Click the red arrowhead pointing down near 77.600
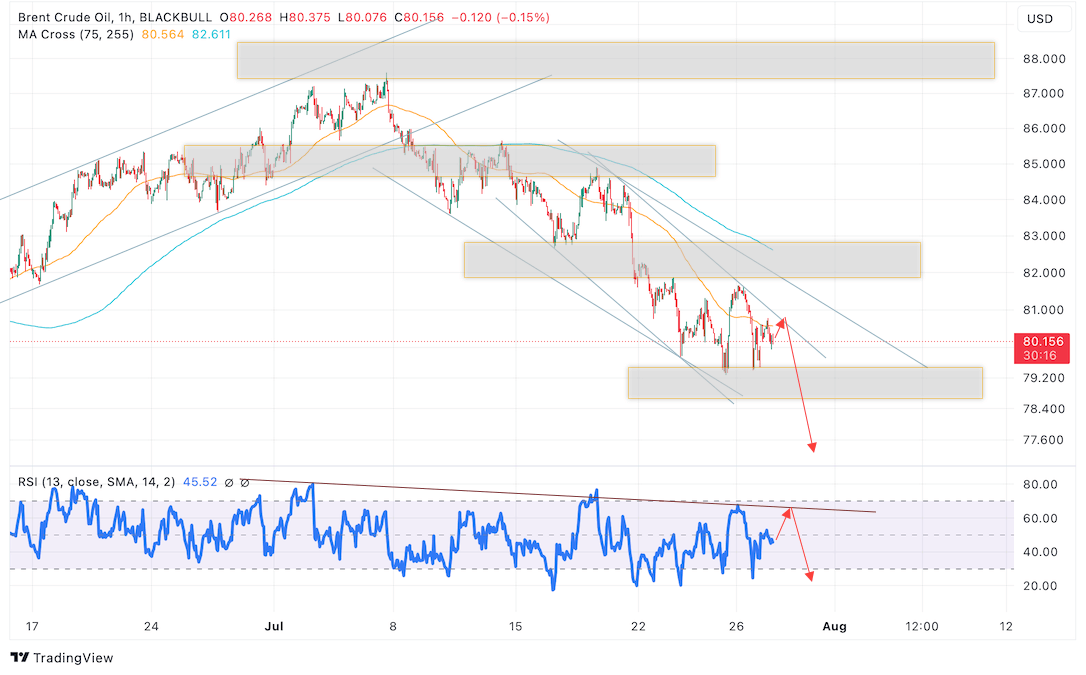 point(814,447)
